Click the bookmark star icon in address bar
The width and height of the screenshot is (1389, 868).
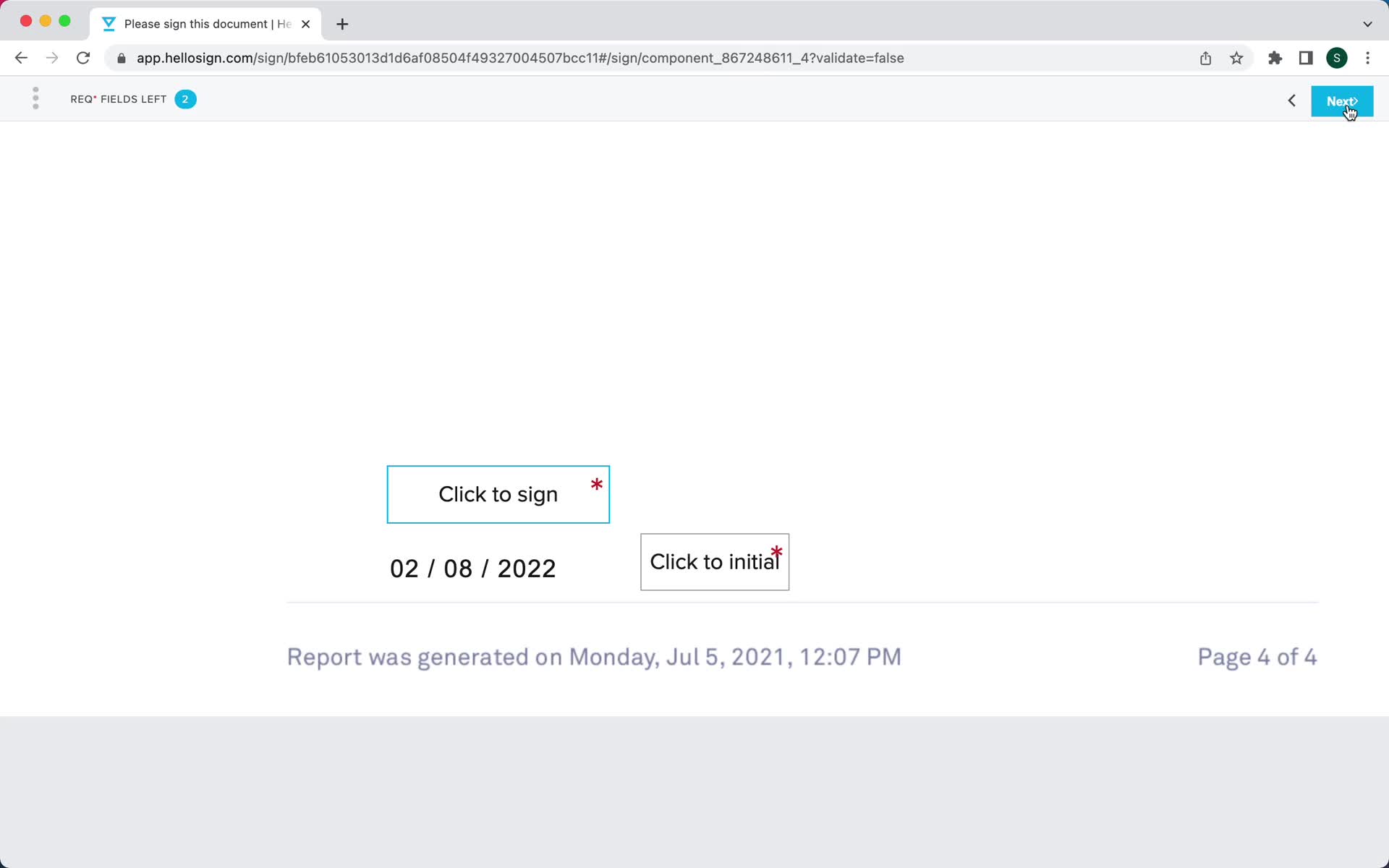[x=1237, y=58]
